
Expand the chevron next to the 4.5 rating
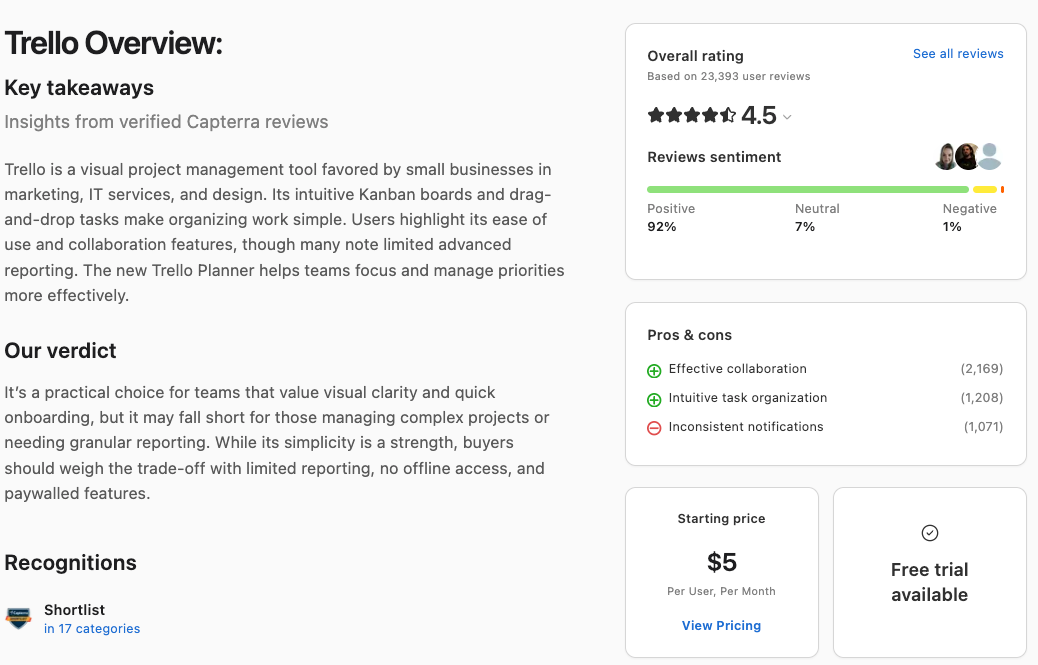click(788, 117)
